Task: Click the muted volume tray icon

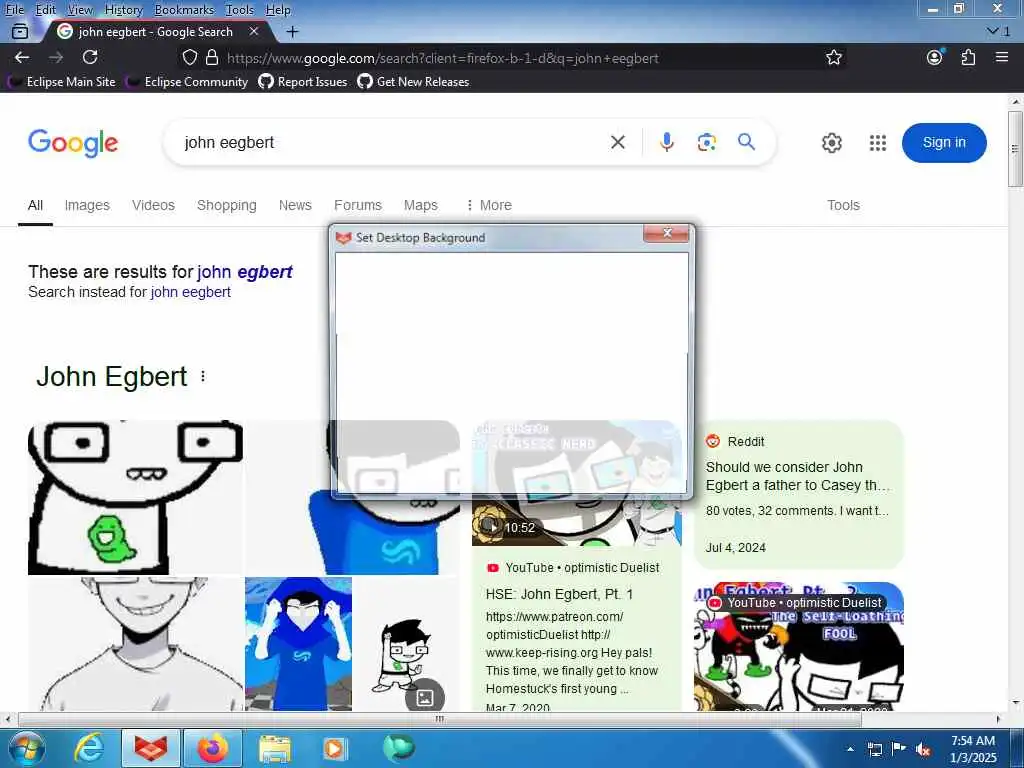Action: [x=923, y=749]
